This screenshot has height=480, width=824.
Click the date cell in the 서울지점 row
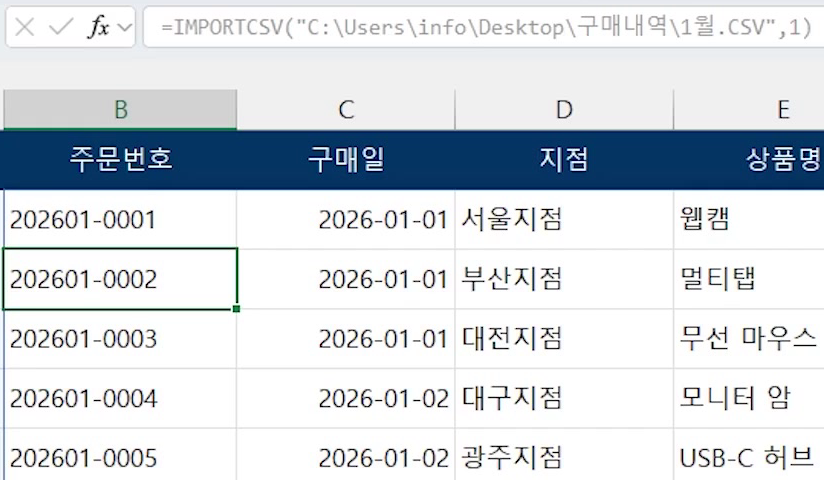[346, 219]
